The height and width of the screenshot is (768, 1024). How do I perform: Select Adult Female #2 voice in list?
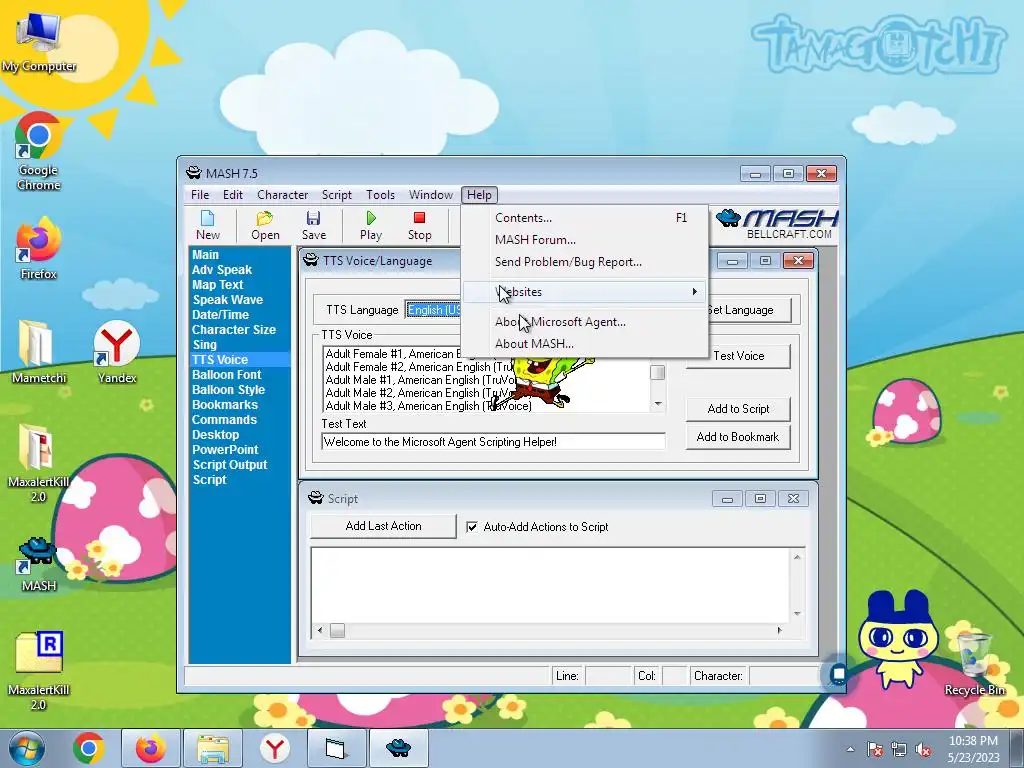click(x=420, y=367)
